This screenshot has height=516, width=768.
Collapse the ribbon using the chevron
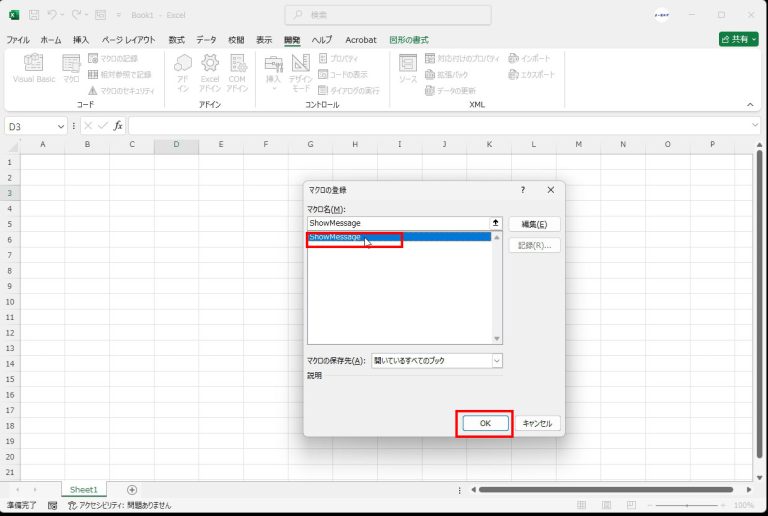(750, 104)
